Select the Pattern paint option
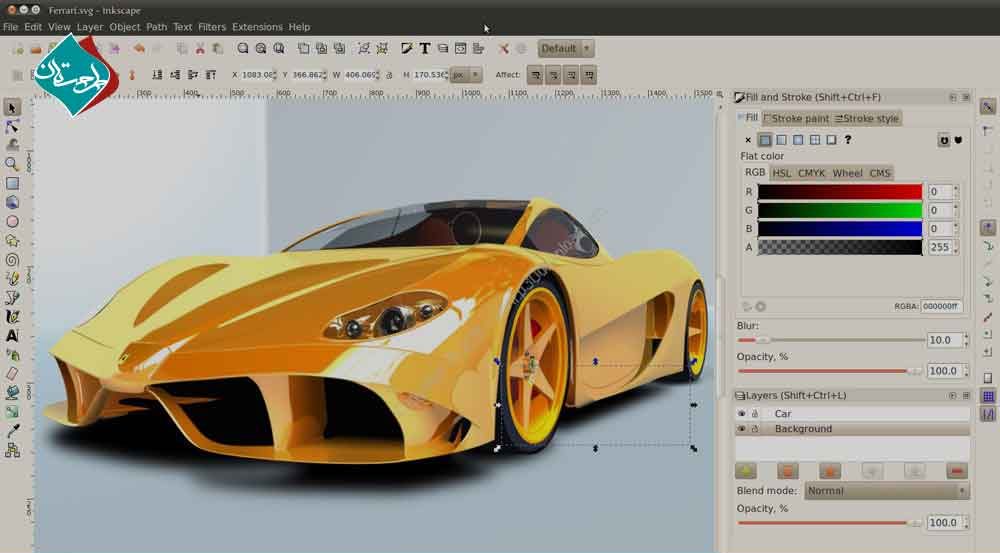The width and height of the screenshot is (1000, 553). (x=814, y=140)
